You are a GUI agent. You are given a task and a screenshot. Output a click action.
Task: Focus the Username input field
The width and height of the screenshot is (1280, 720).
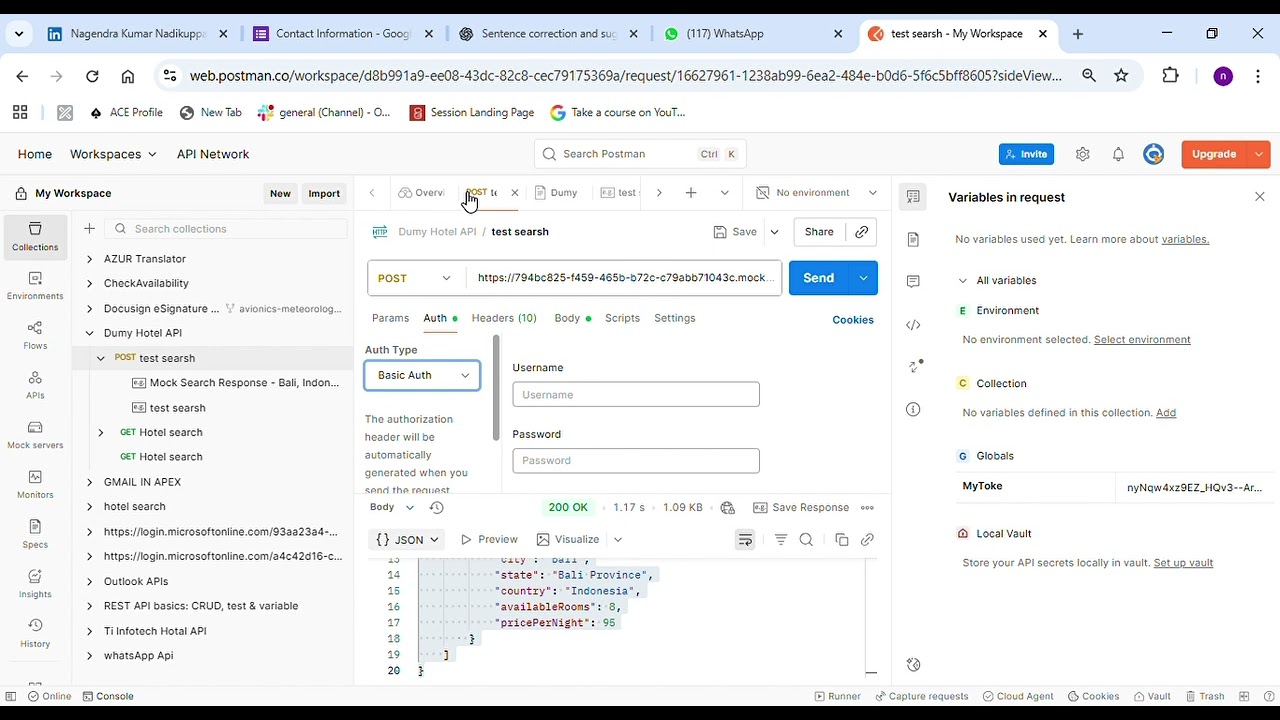pyautogui.click(x=636, y=395)
